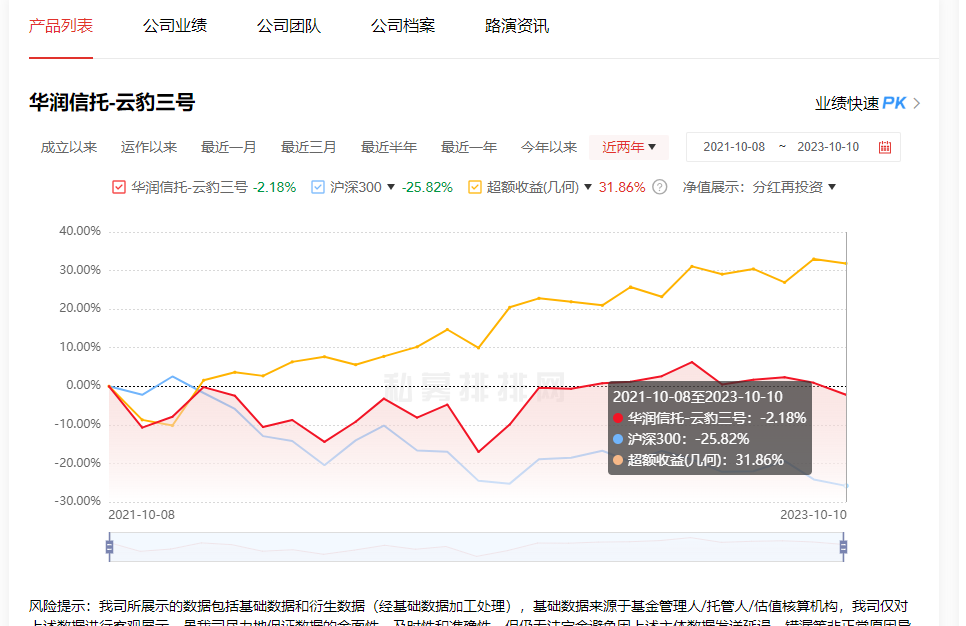Click the 30.00% y-axis label

(x=79, y=270)
